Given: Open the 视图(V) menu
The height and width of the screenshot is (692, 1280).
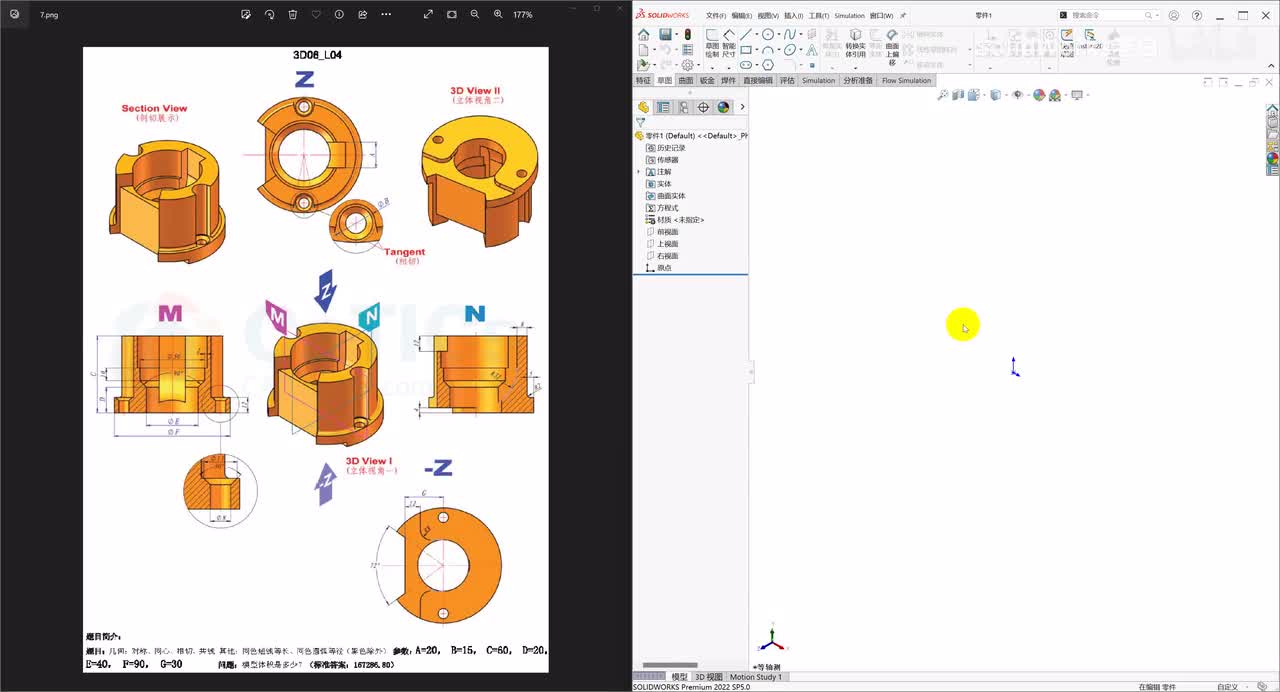Looking at the screenshot, I should coord(768,16).
